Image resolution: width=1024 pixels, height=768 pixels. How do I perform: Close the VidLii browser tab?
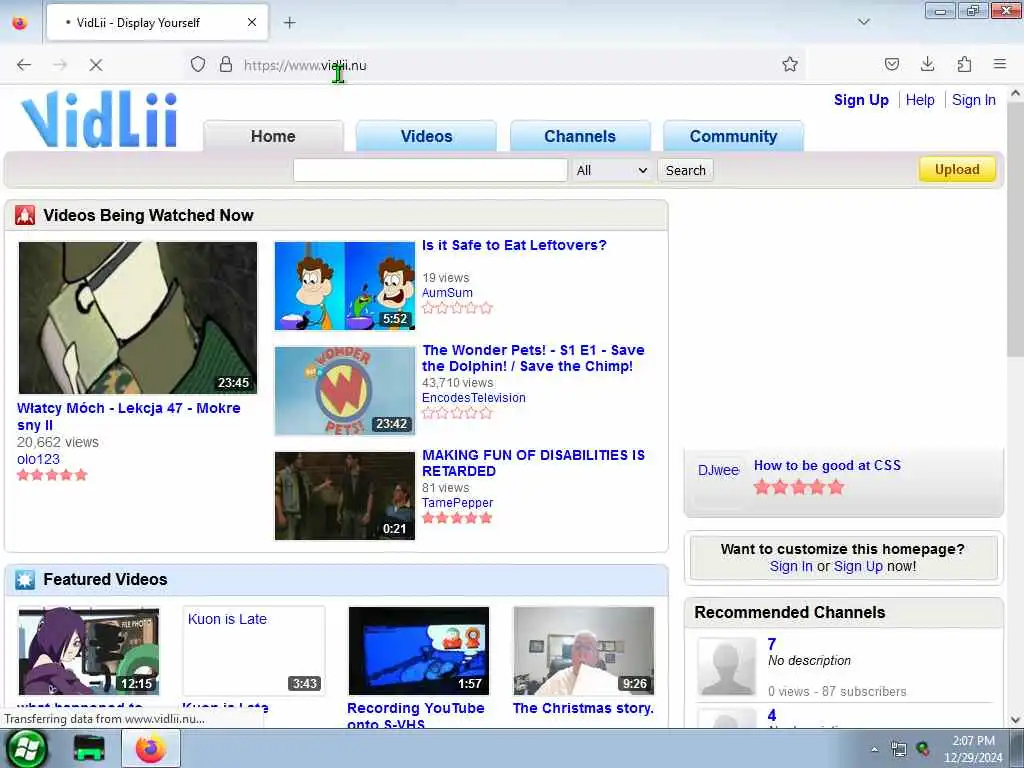point(251,23)
